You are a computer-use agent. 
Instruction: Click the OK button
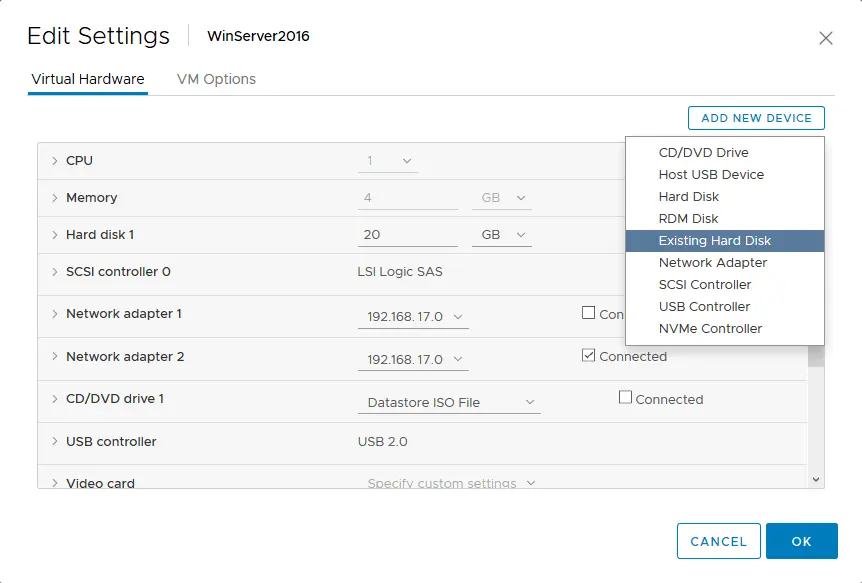click(x=802, y=541)
